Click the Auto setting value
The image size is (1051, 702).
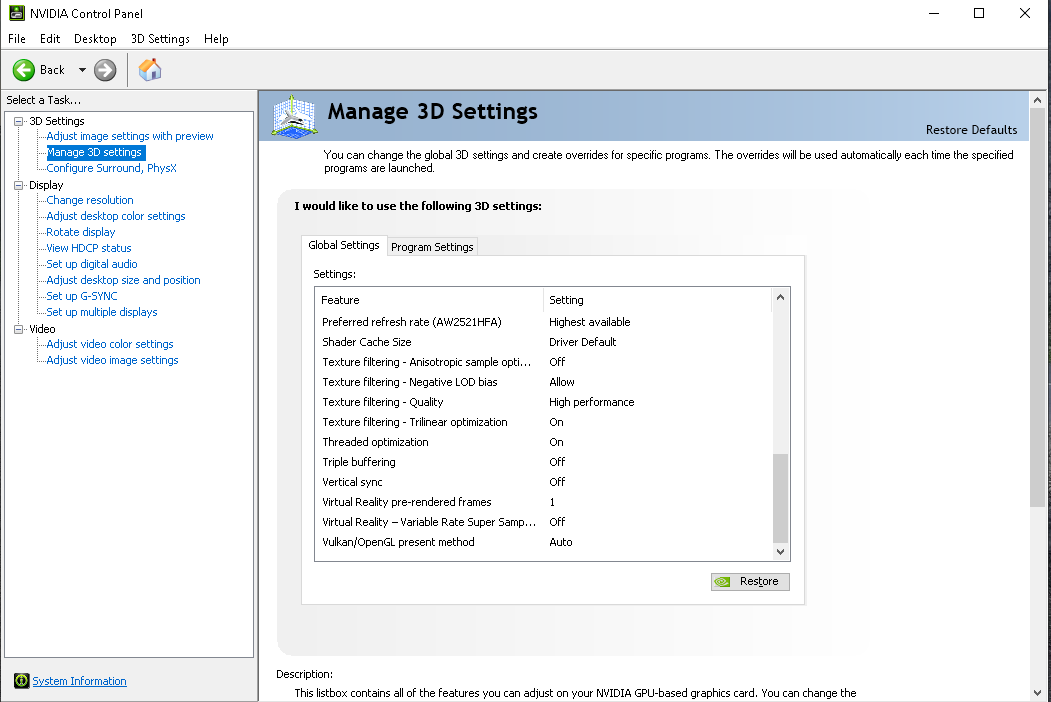(x=560, y=542)
